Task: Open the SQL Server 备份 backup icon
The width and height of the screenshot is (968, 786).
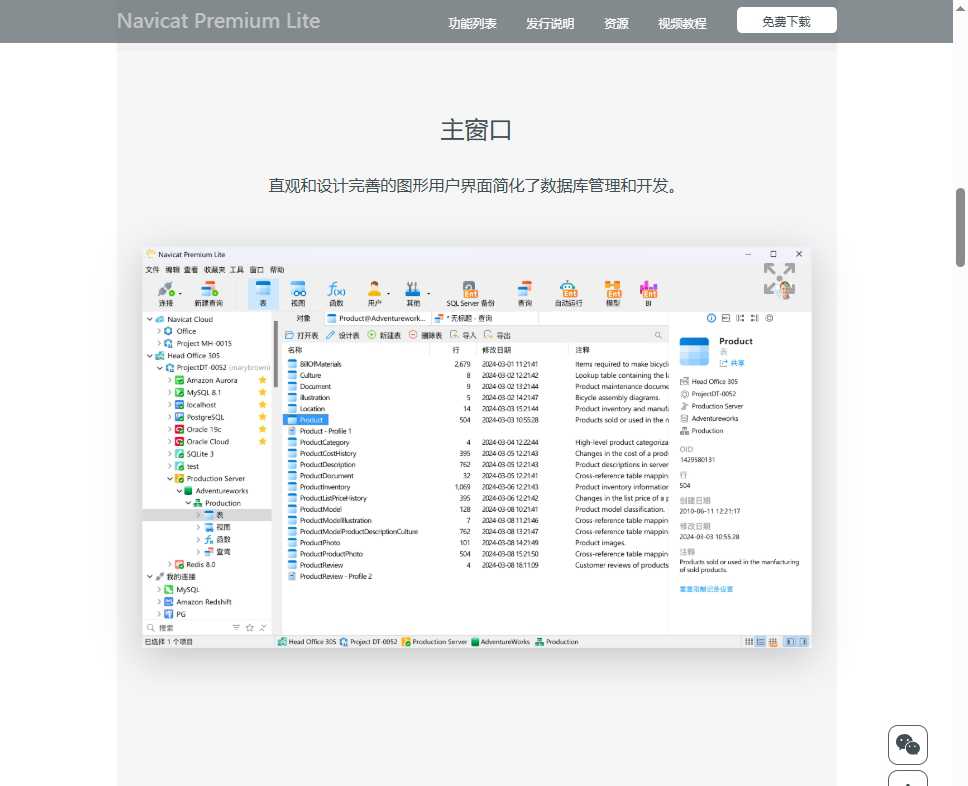Action: (470, 293)
